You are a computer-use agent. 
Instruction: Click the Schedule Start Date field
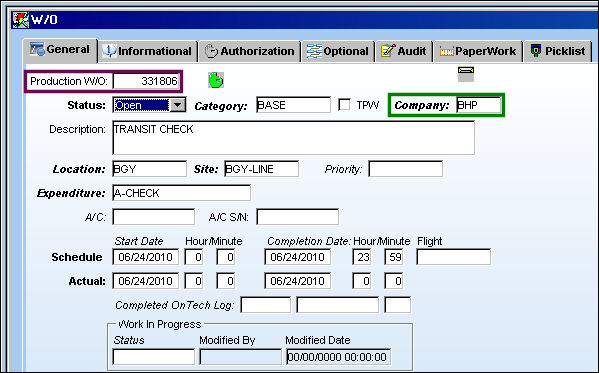(x=146, y=257)
